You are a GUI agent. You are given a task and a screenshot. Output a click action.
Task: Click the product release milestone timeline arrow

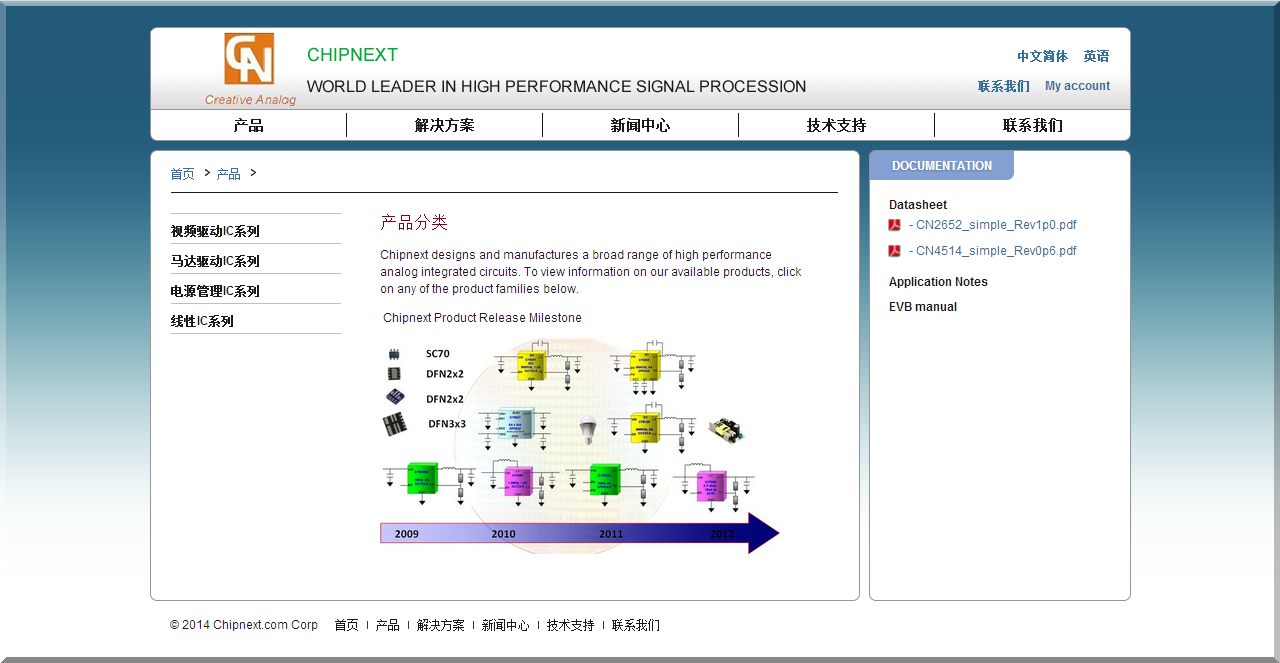[578, 533]
